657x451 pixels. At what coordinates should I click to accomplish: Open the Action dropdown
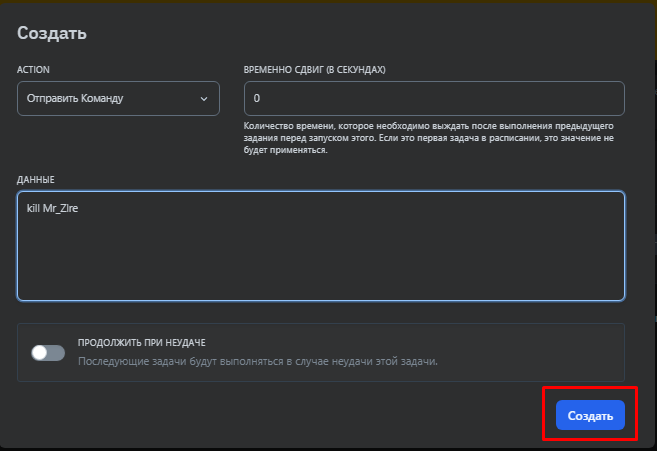118,99
